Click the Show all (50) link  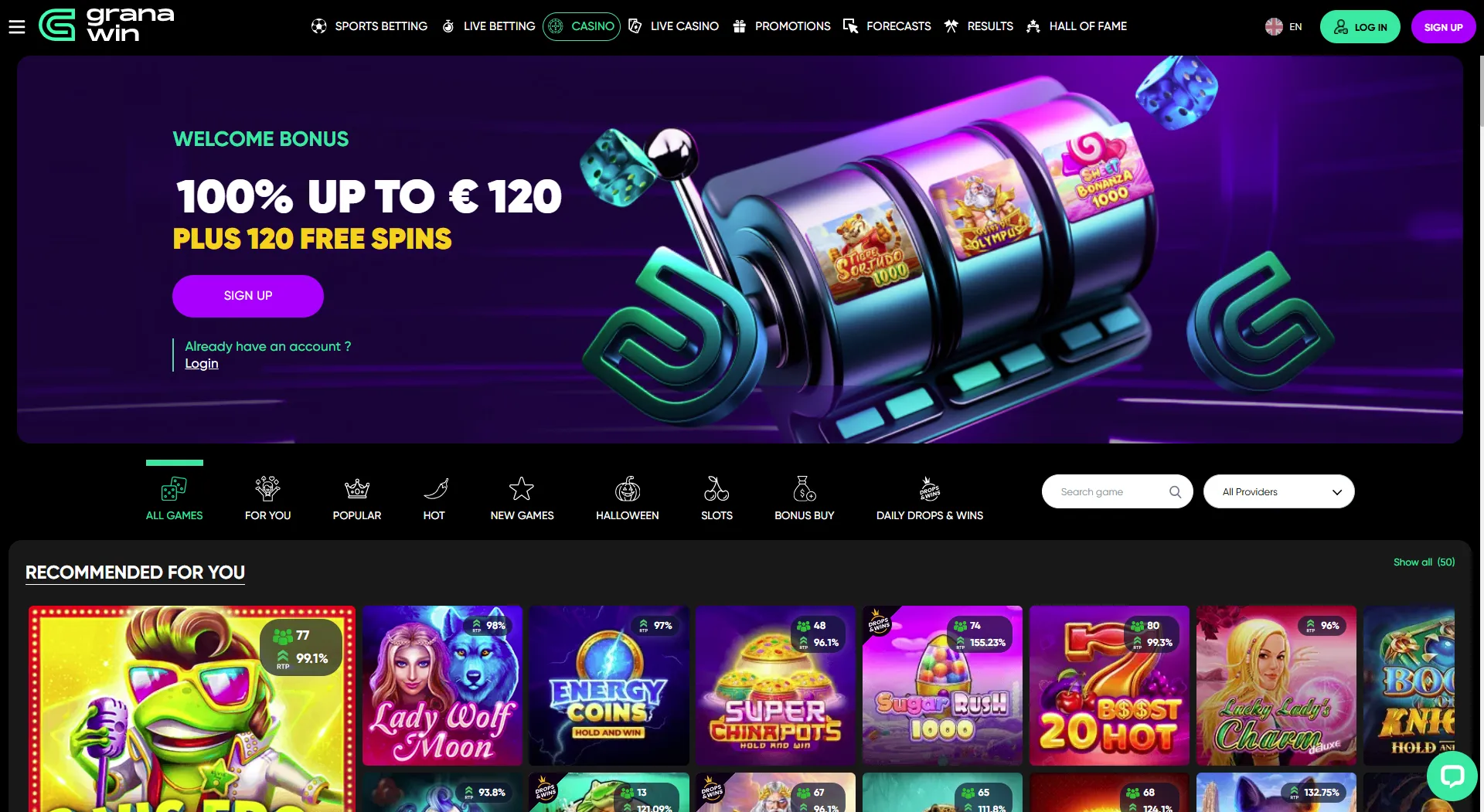coord(1424,562)
